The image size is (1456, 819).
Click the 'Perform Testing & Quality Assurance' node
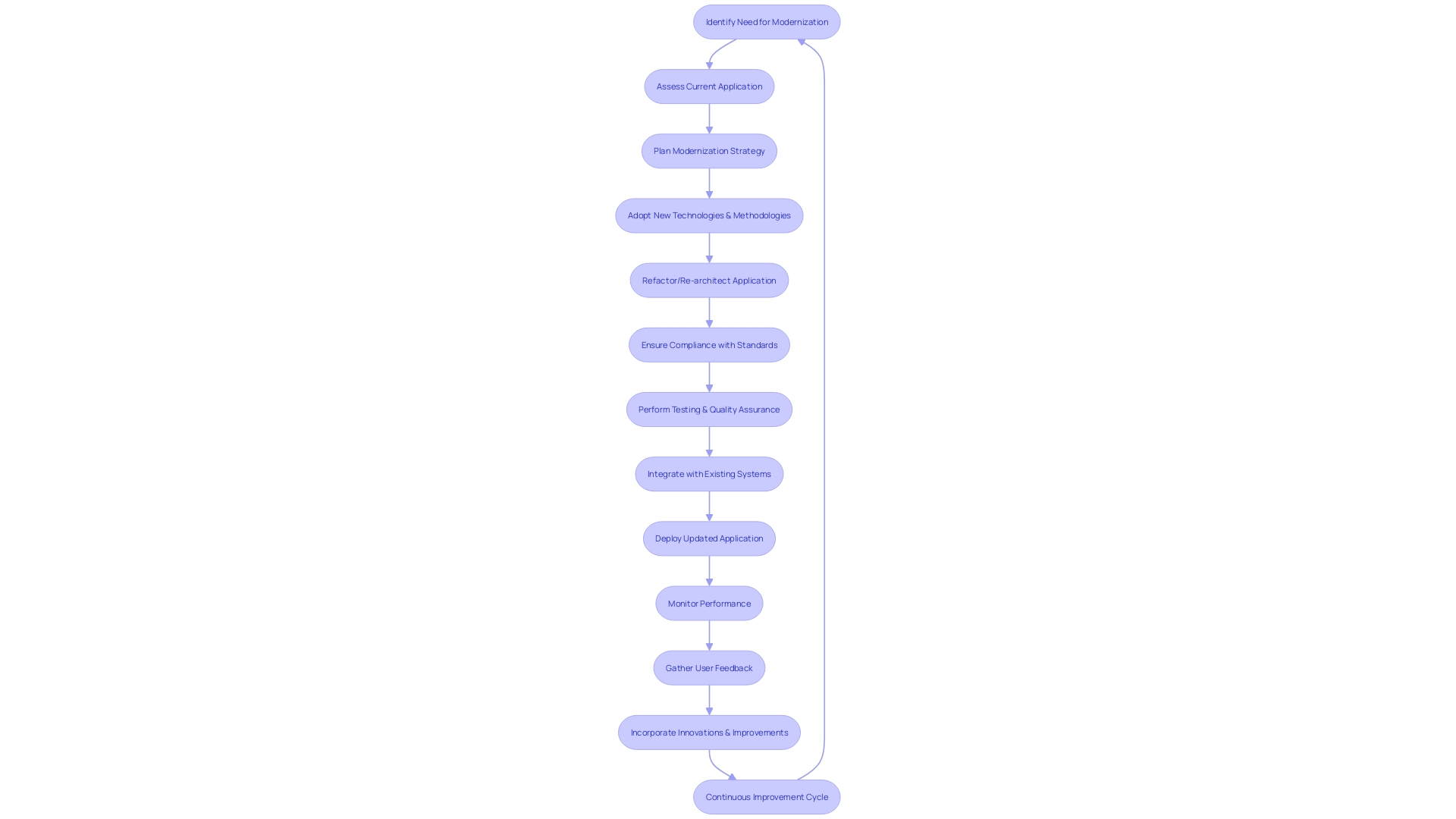point(709,409)
